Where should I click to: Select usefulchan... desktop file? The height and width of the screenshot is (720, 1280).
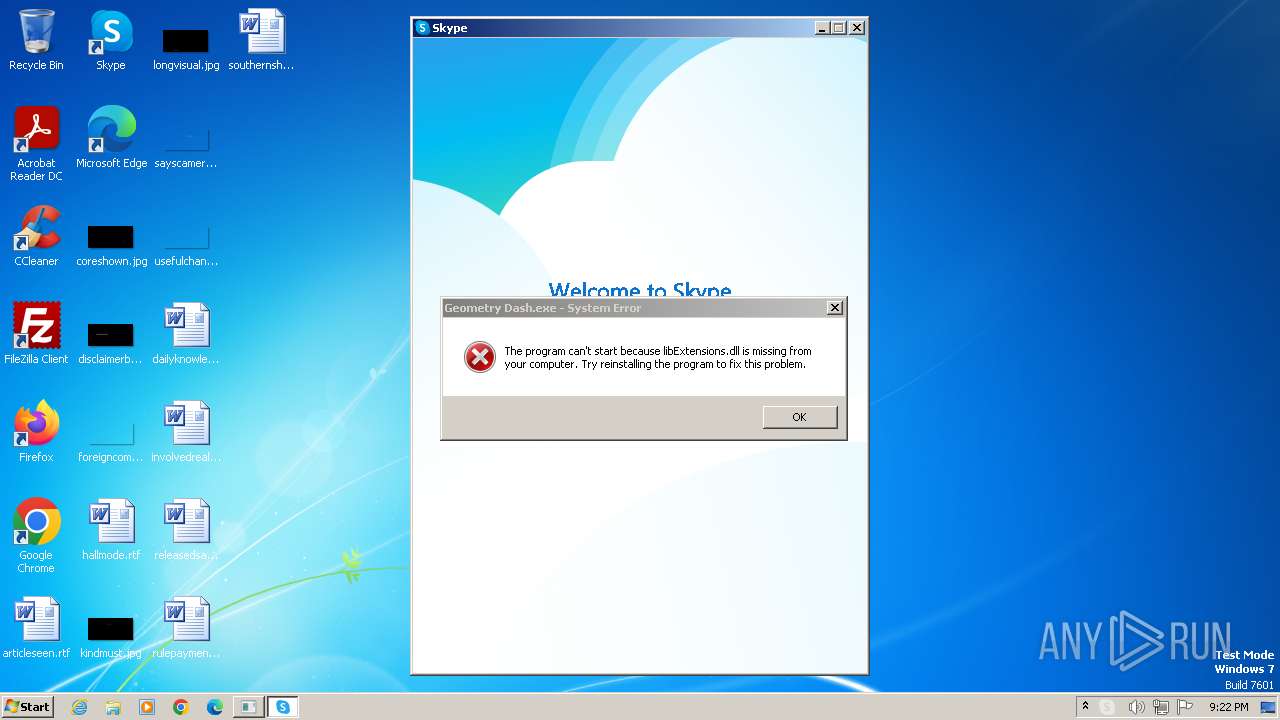coord(186,245)
